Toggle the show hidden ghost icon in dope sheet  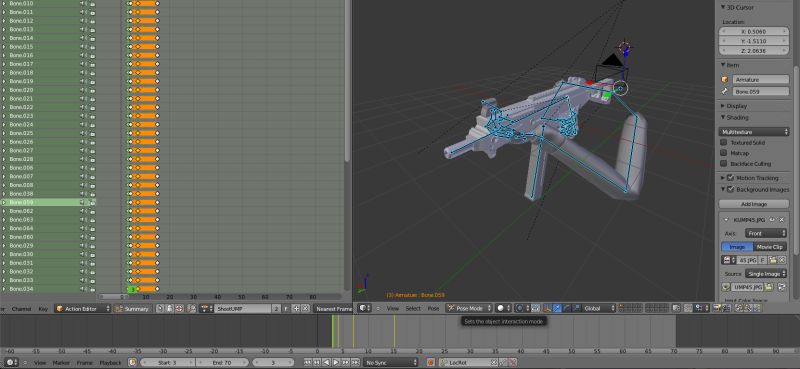coord(169,309)
